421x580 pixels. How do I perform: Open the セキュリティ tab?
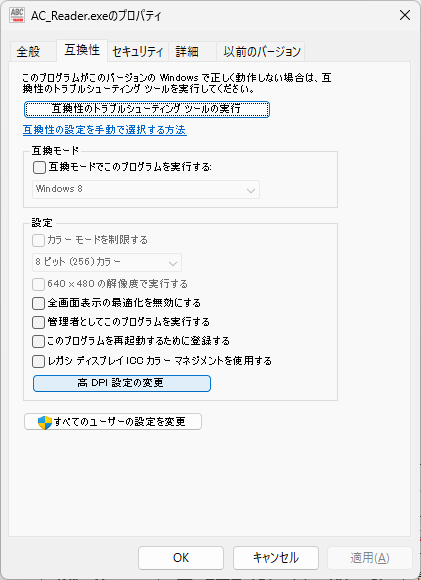(x=138, y=51)
